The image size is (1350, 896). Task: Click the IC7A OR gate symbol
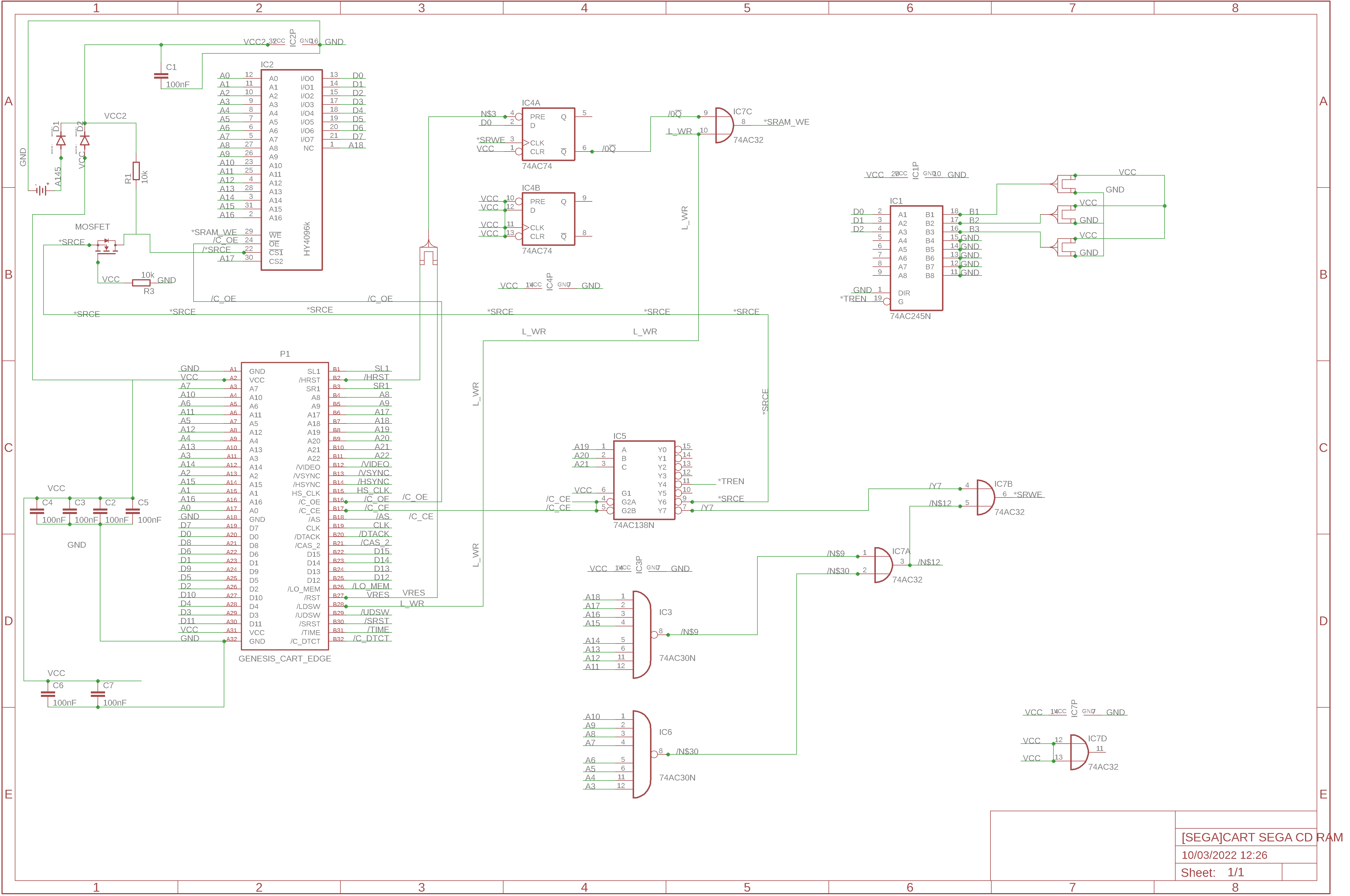point(883,565)
